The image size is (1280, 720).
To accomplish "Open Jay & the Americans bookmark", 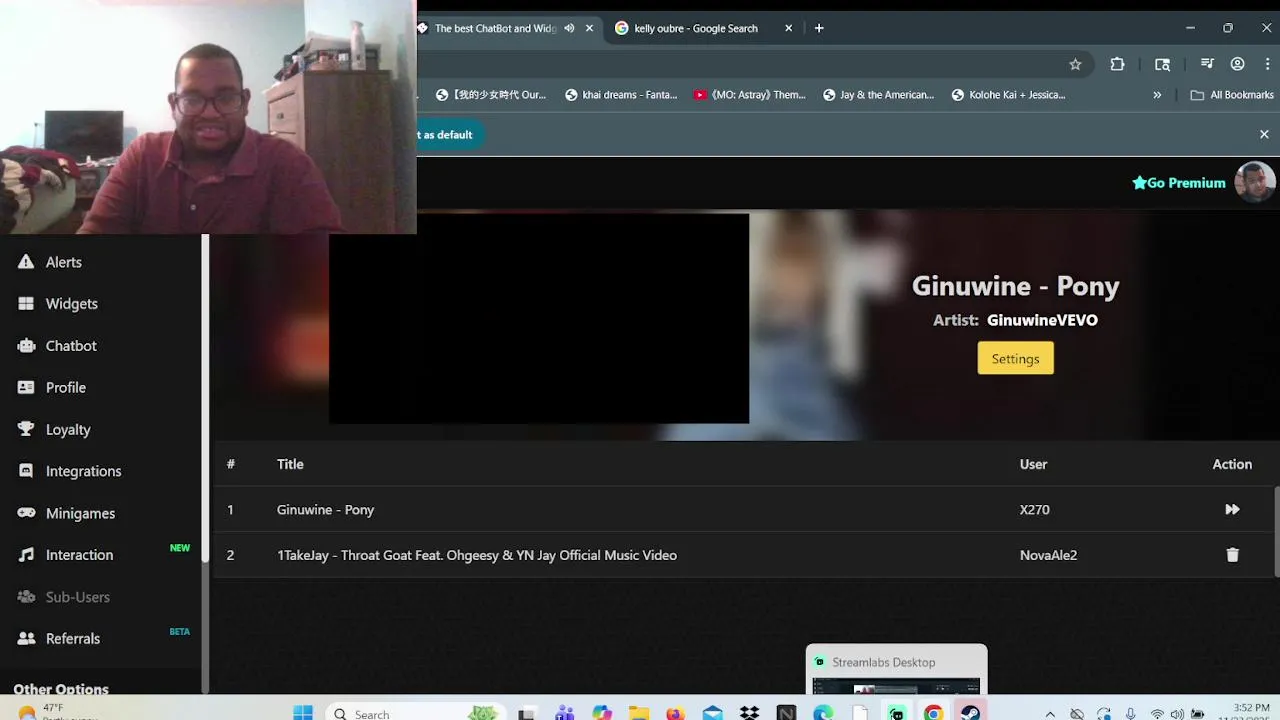I will (878, 95).
